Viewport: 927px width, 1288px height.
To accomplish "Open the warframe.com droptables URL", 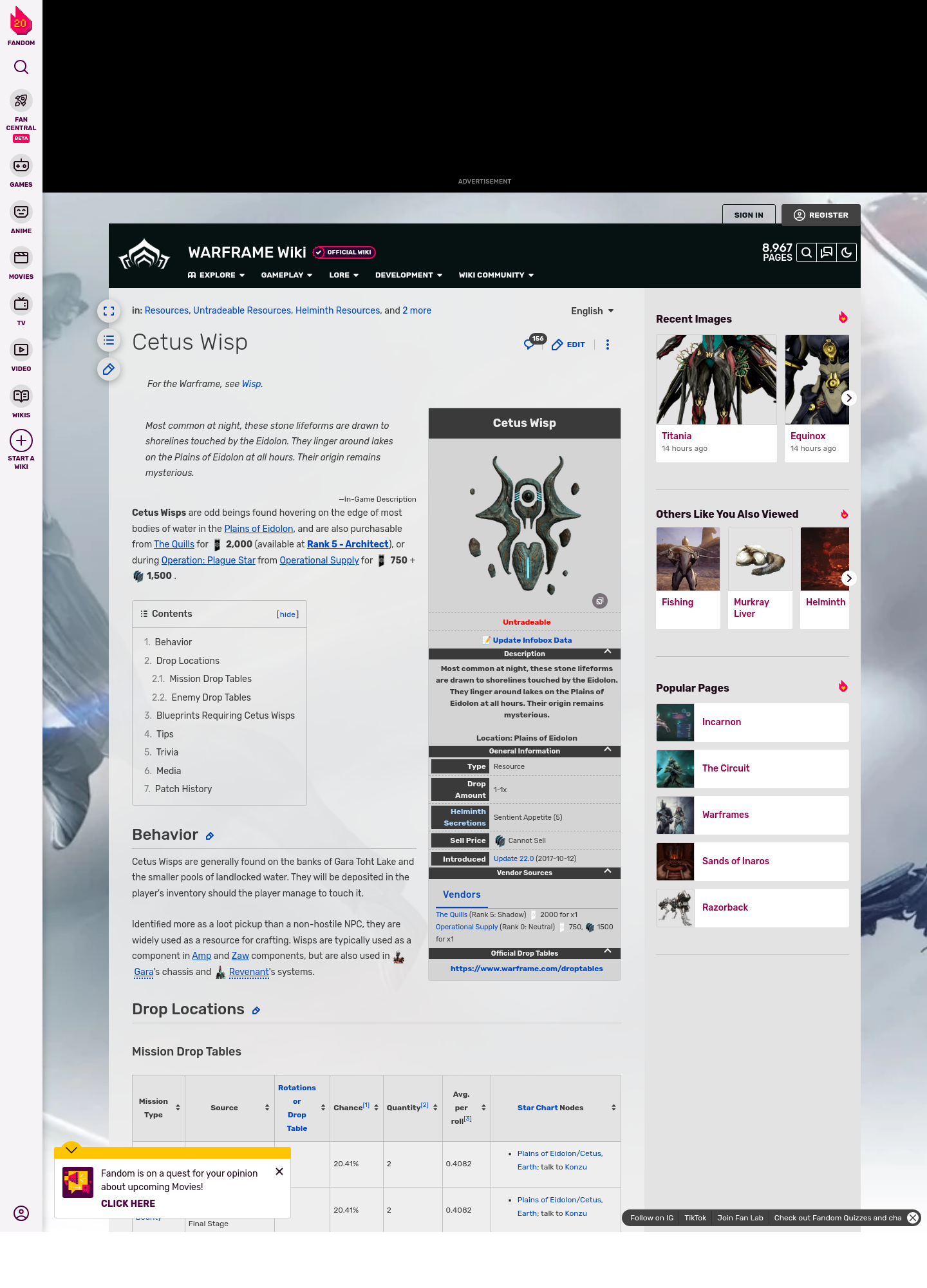I will tap(527, 969).
